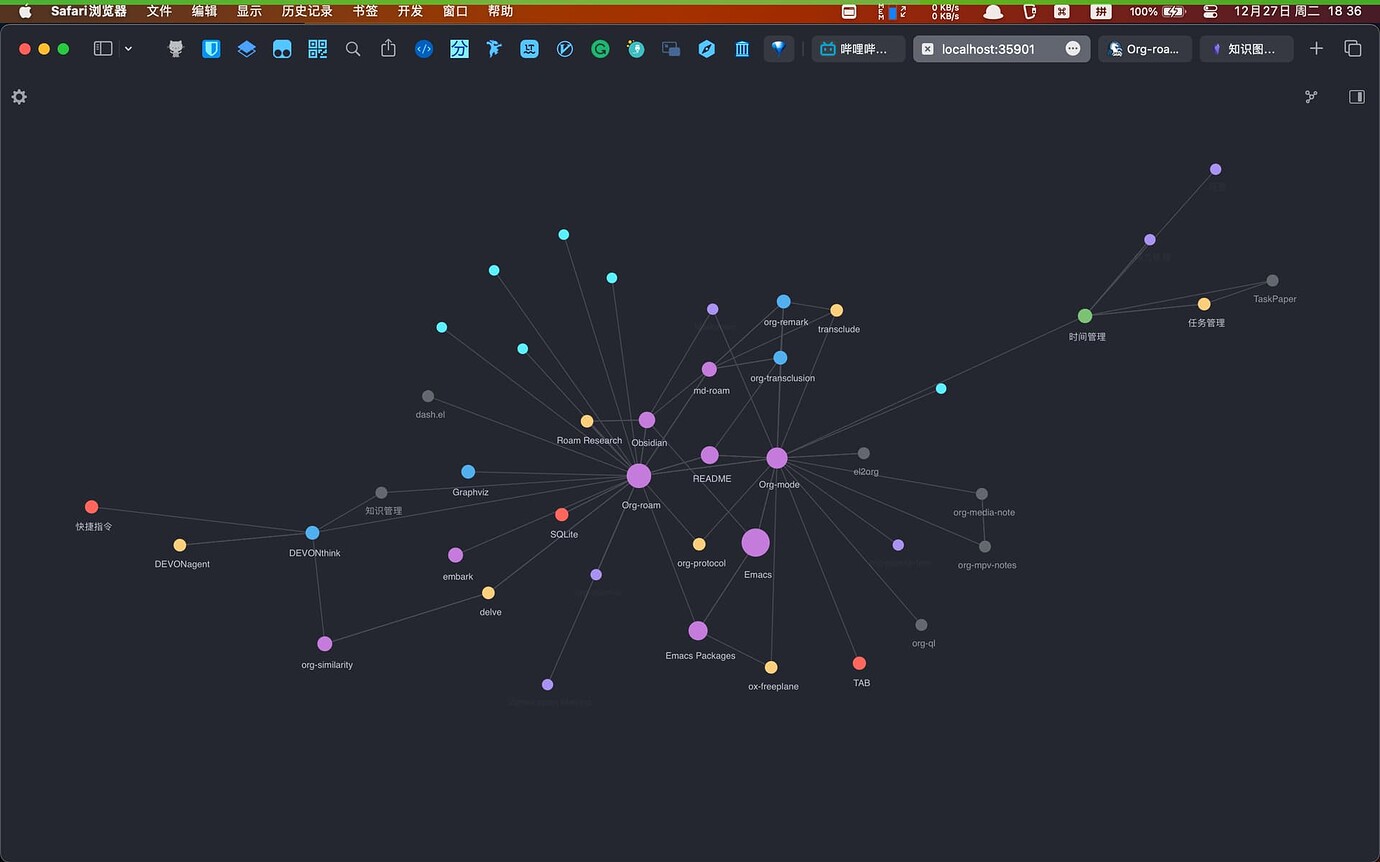Show the tab overview
Viewport: 1380px width, 862px height.
(x=1353, y=48)
